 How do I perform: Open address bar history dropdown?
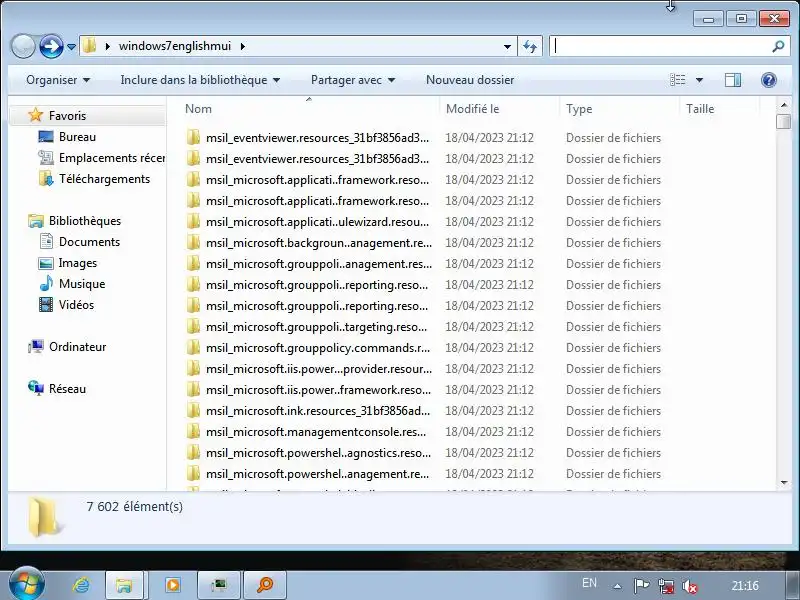point(507,46)
